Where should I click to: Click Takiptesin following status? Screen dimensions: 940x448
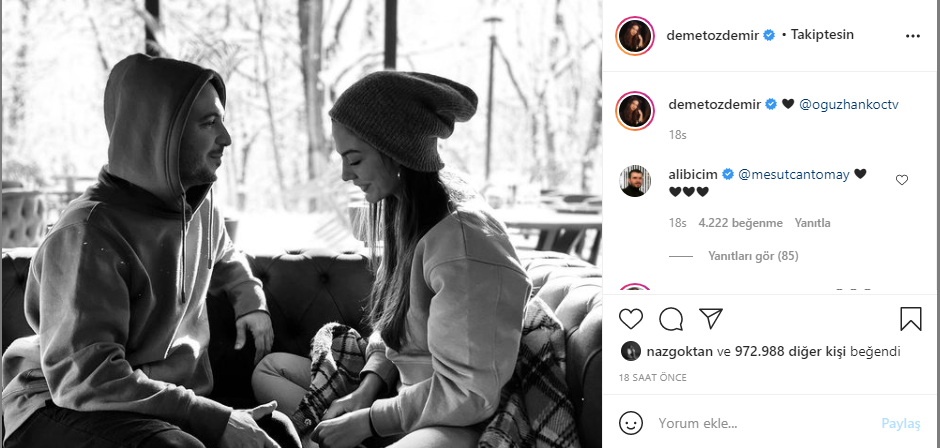[822, 35]
